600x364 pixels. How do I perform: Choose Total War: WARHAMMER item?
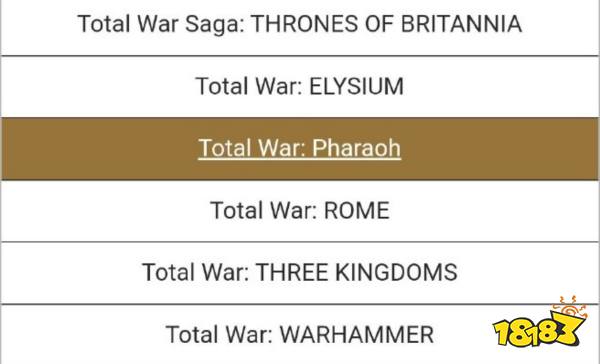(x=300, y=335)
